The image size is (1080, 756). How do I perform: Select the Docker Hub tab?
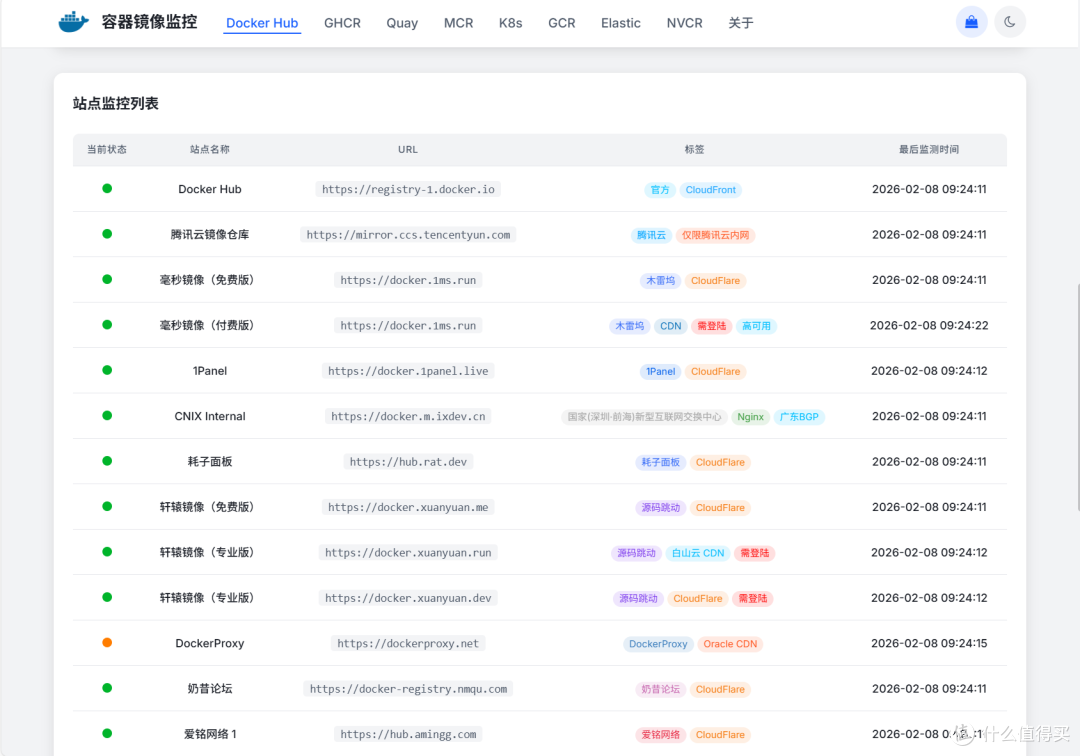[262, 23]
